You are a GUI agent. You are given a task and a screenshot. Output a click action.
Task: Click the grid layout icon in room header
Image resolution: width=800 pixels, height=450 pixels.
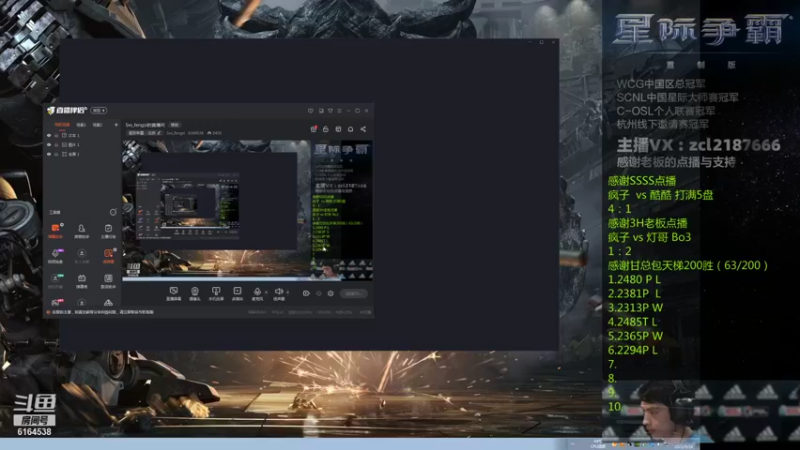tap(338, 129)
